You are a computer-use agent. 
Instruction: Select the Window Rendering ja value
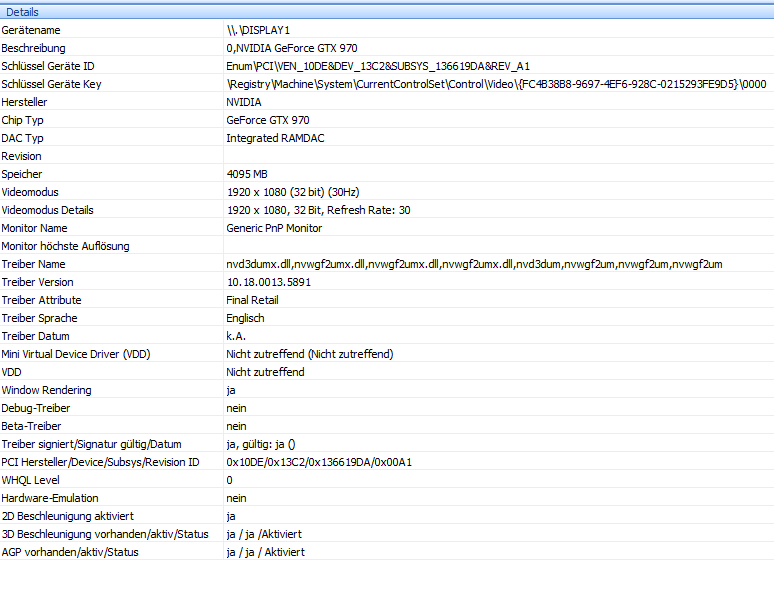click(x=231, y=391)
